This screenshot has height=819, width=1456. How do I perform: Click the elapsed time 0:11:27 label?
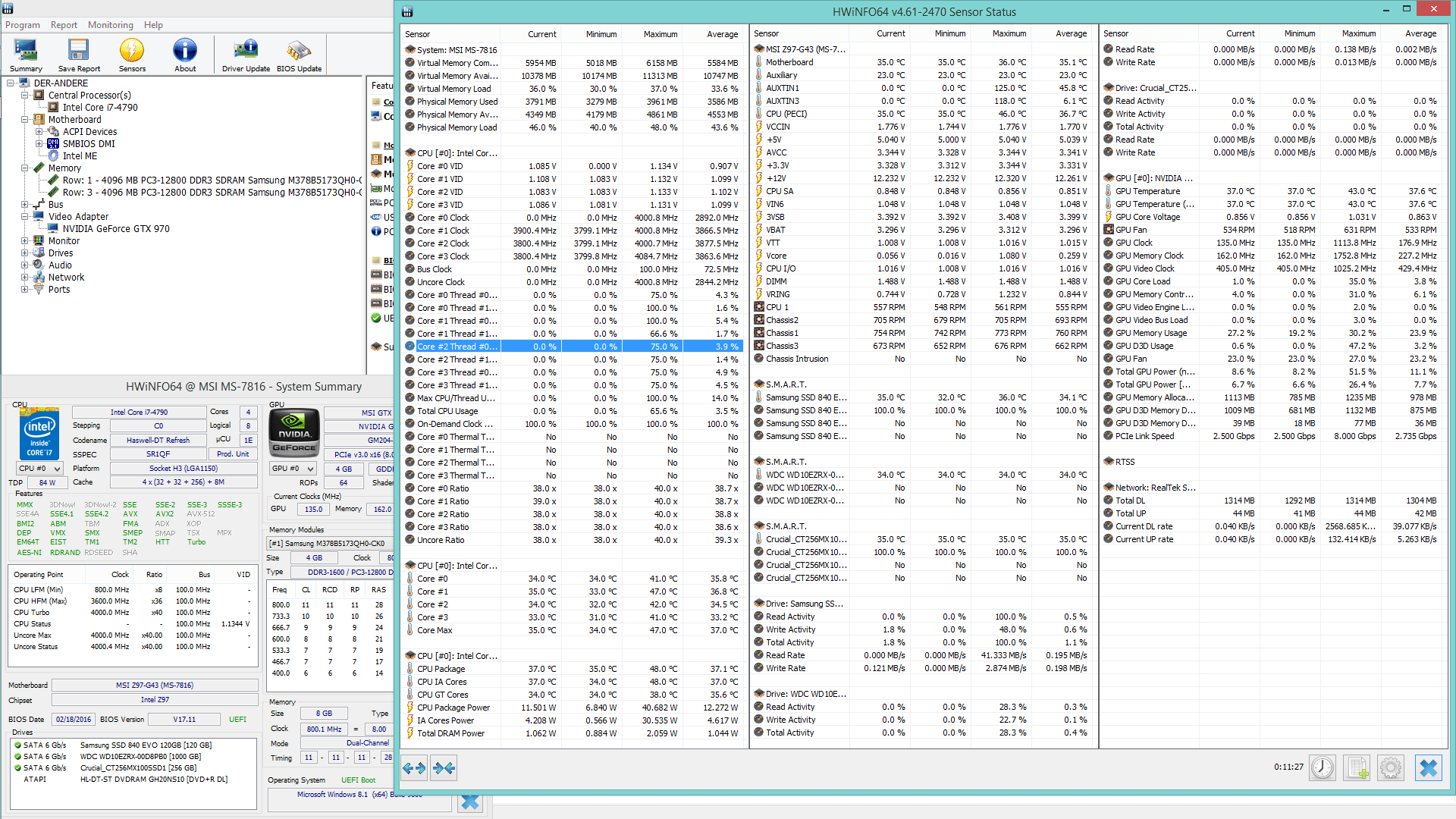[x=1288, y=767]
